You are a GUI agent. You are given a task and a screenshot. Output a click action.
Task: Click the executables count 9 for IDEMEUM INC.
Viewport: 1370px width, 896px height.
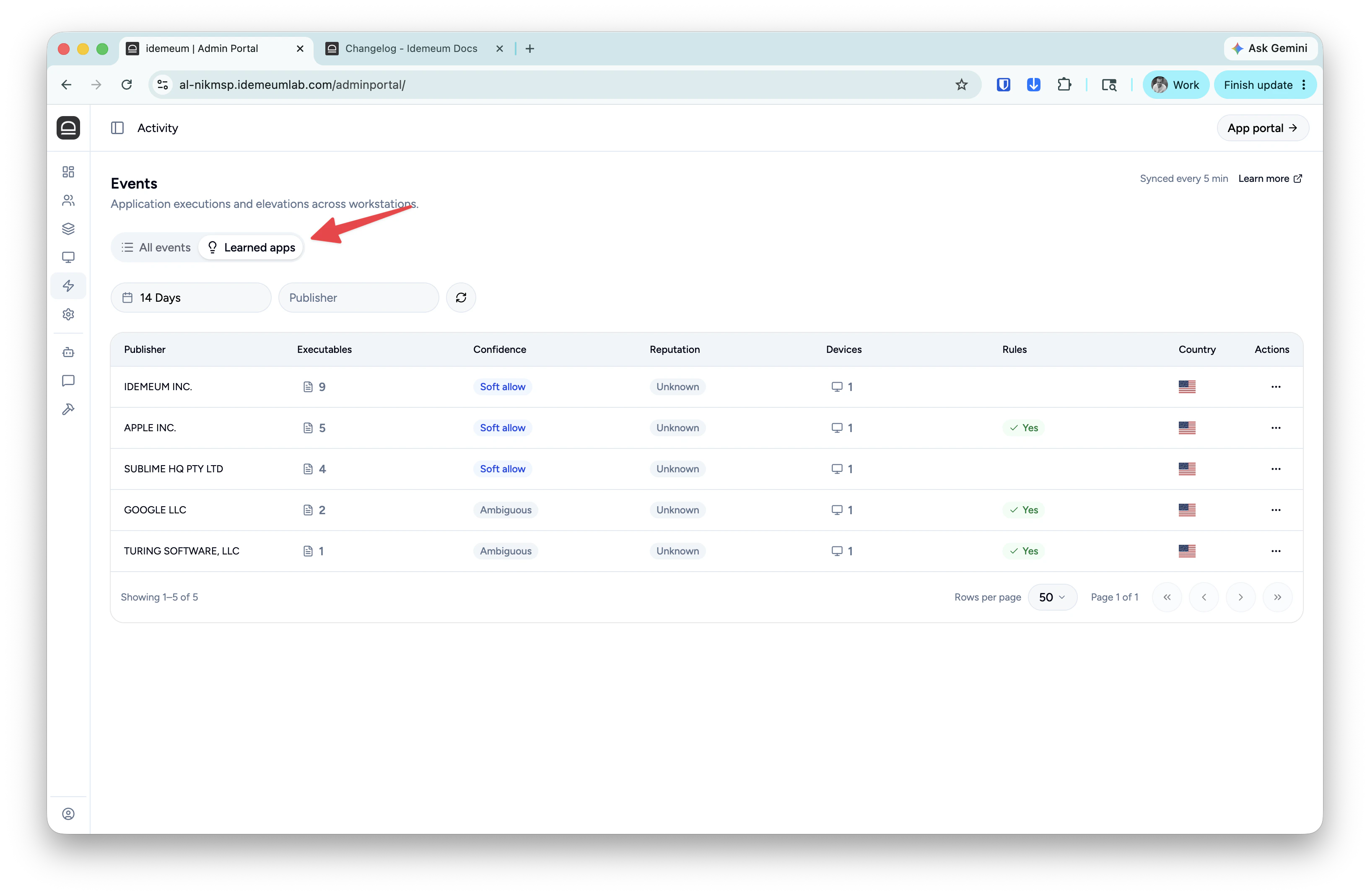tap(314, 387)
